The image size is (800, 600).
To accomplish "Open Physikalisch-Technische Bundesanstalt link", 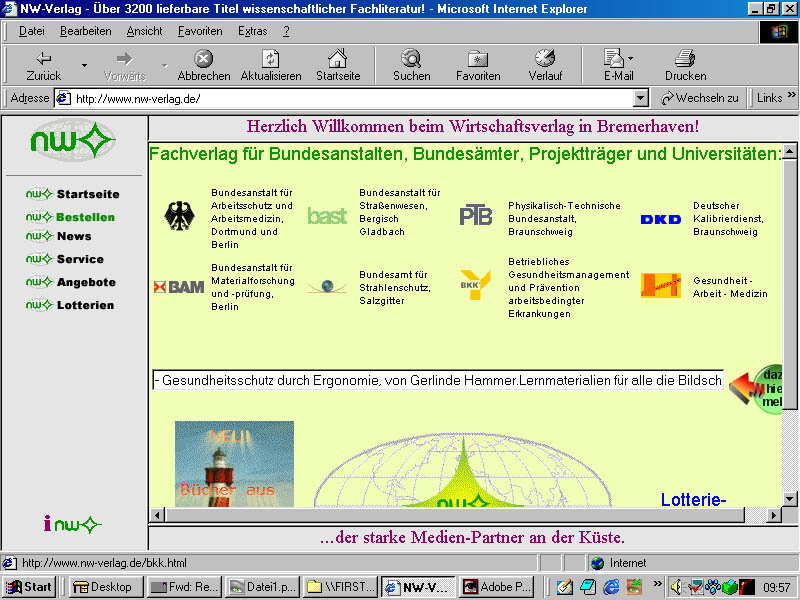I will click(x=564, y=218).
